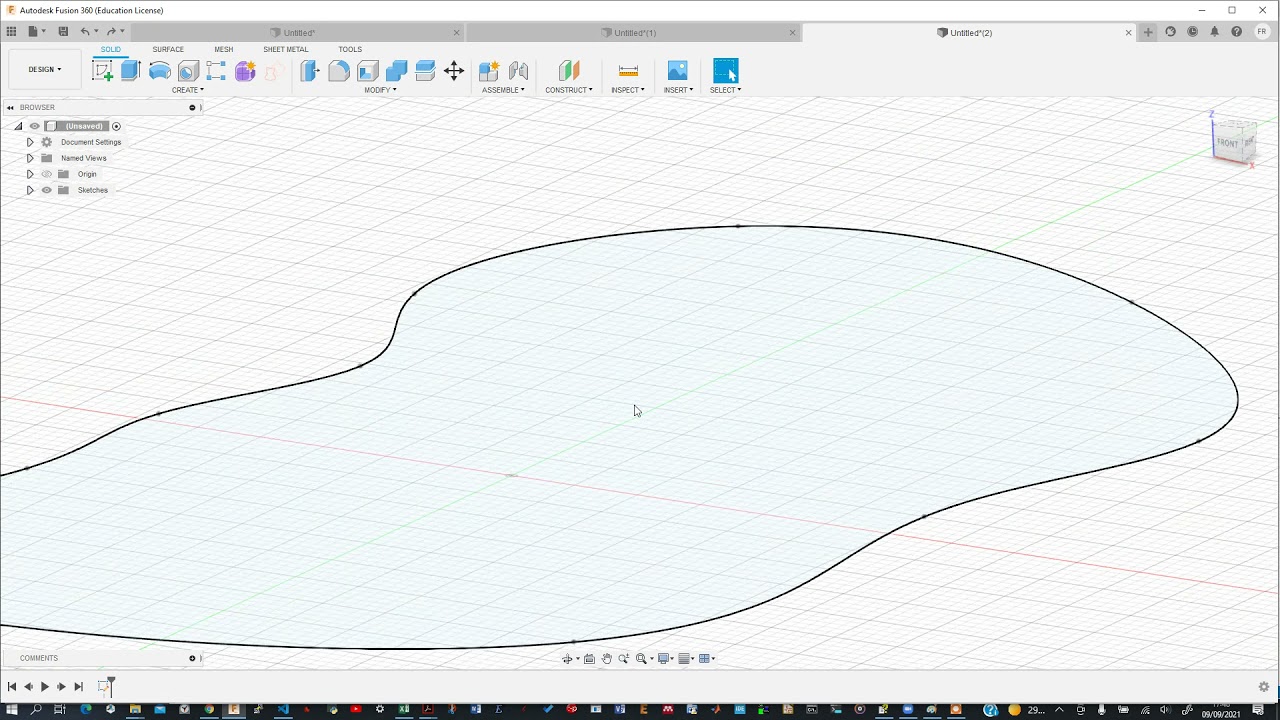Viewport: 1280px width, 720px height.
Task: Select the Combine tool
Action: coord(396,71)
